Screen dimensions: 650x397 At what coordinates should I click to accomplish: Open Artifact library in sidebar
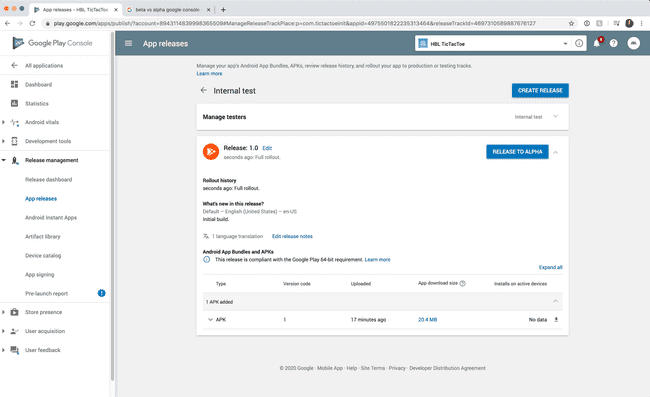[43, 237]
